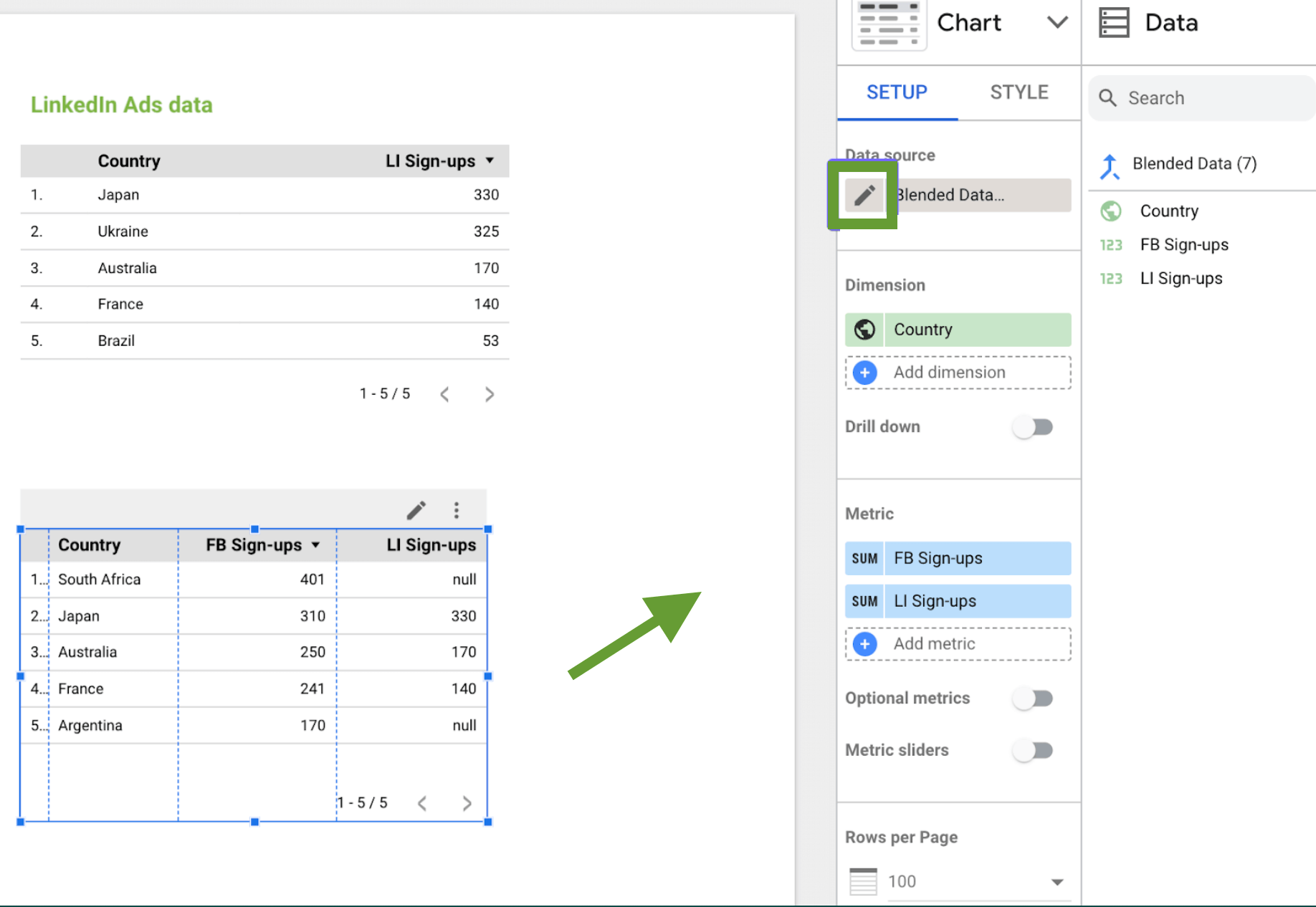Image resolution: width=1316 pixels, height=907 pixels.
Task: Click the Data panel icon
Action: [x=1114, y=22]
